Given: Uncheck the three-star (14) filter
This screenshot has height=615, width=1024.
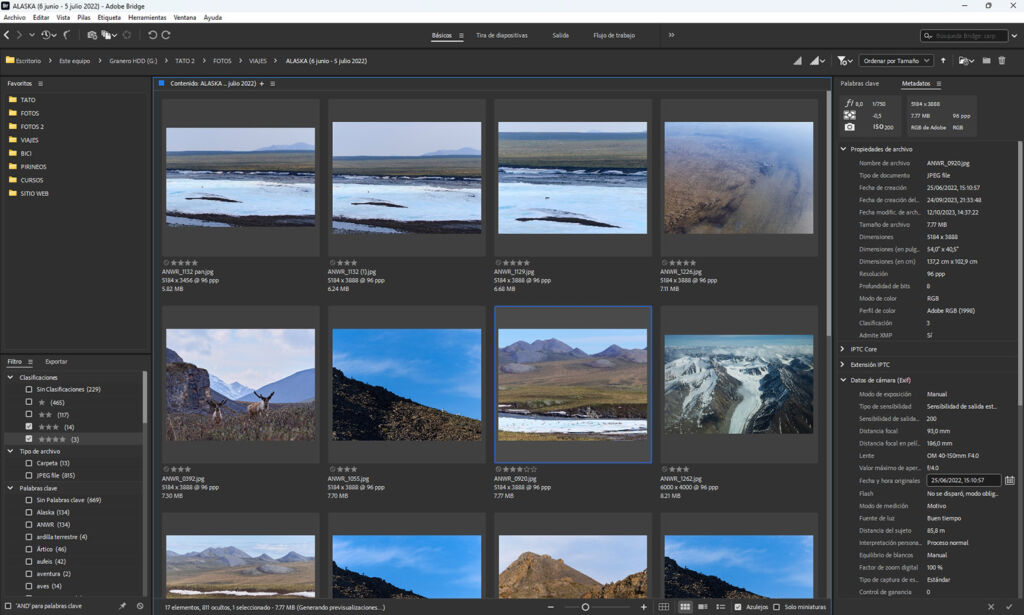Looking at the screenshot, I should tap(29, 426).
